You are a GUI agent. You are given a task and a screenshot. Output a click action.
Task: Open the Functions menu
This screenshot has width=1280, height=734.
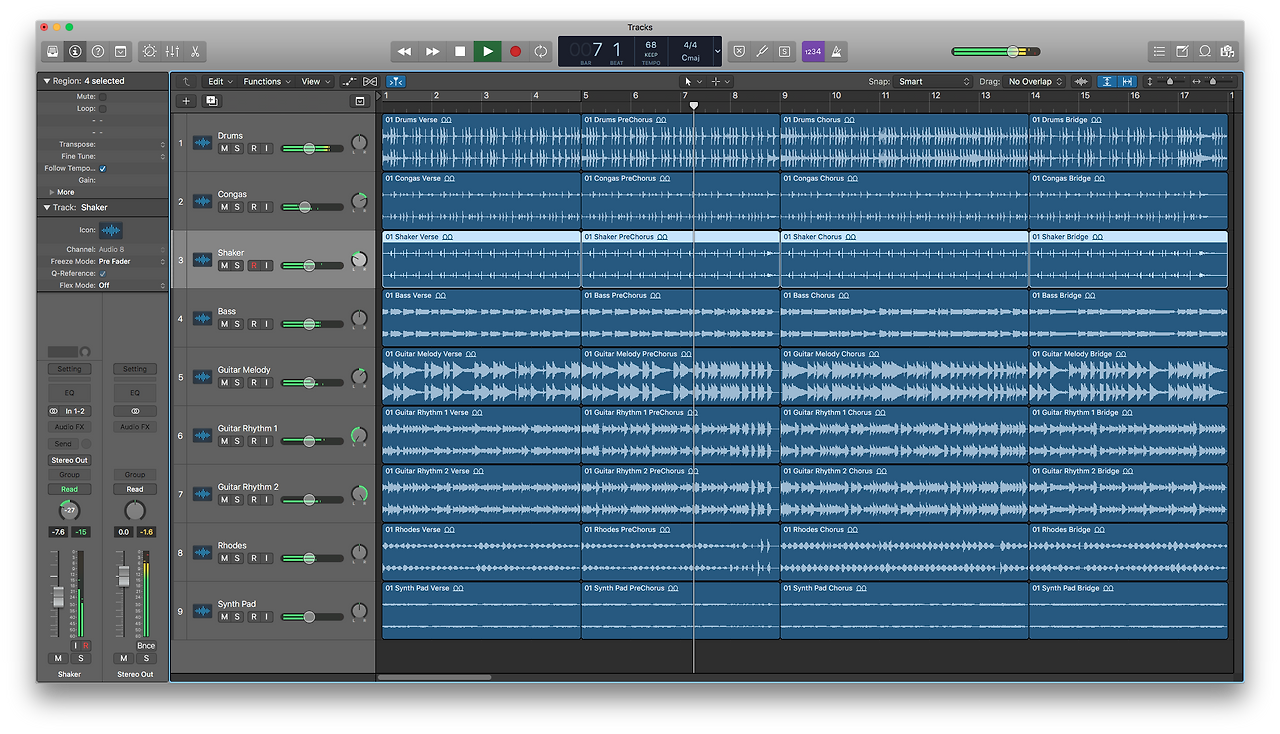tap(267, 81)
